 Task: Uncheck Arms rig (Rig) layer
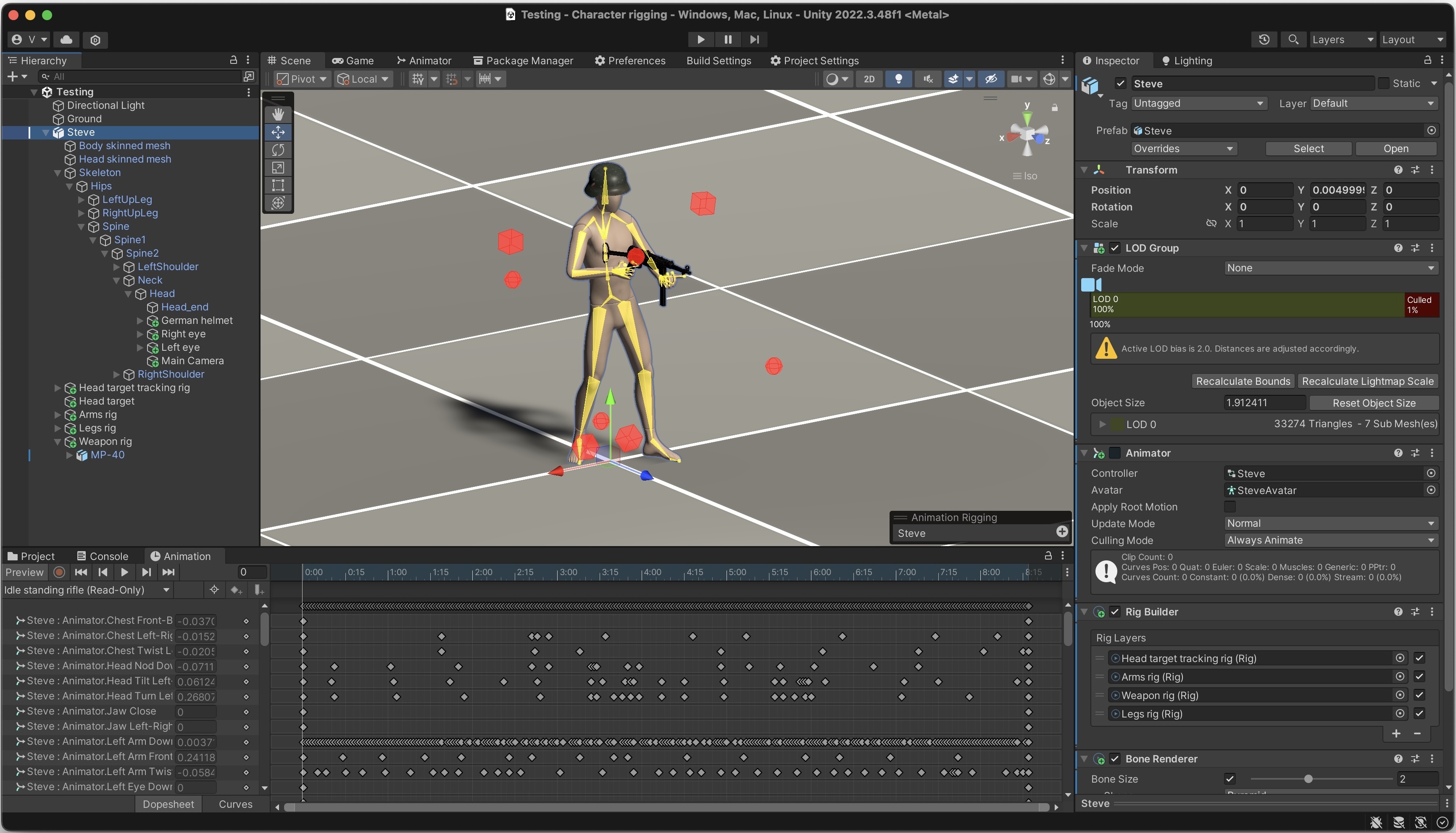(x=1419, y=677)
